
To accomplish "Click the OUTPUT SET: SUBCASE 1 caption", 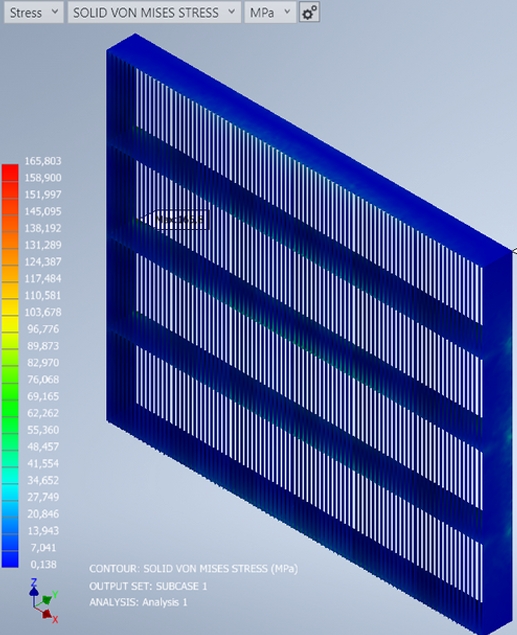I will [x=148, y=586].
